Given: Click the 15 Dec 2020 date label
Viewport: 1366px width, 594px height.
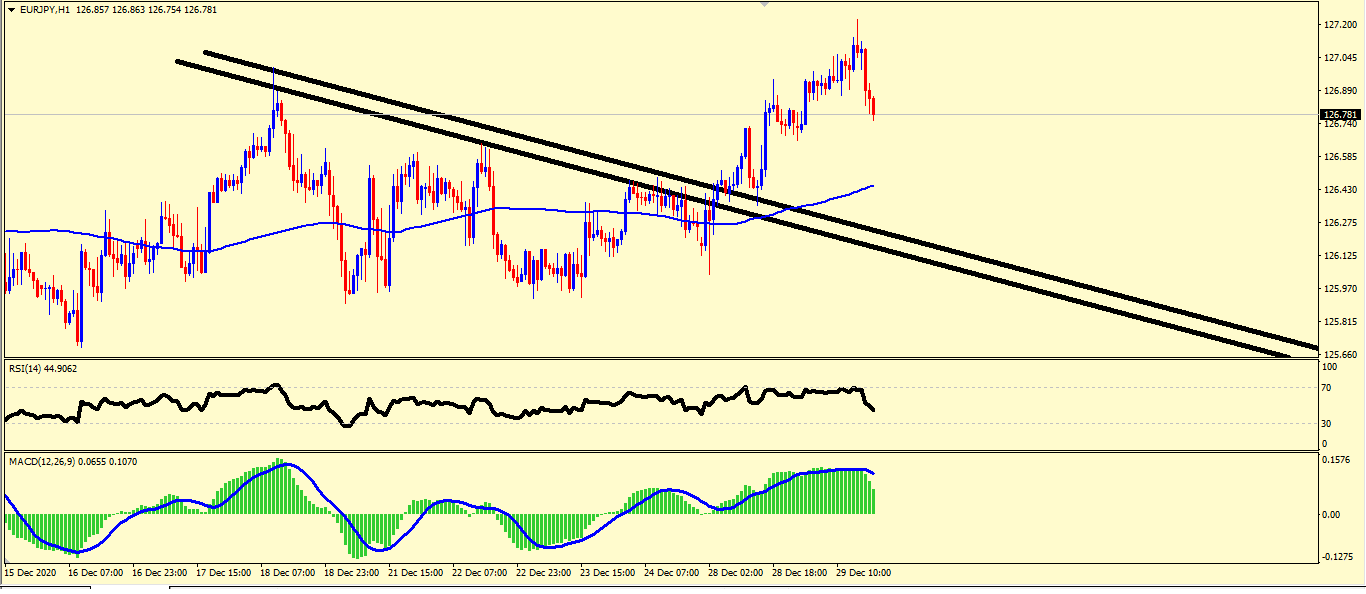Looking at the screenshot, I should [x=29, y=574].
